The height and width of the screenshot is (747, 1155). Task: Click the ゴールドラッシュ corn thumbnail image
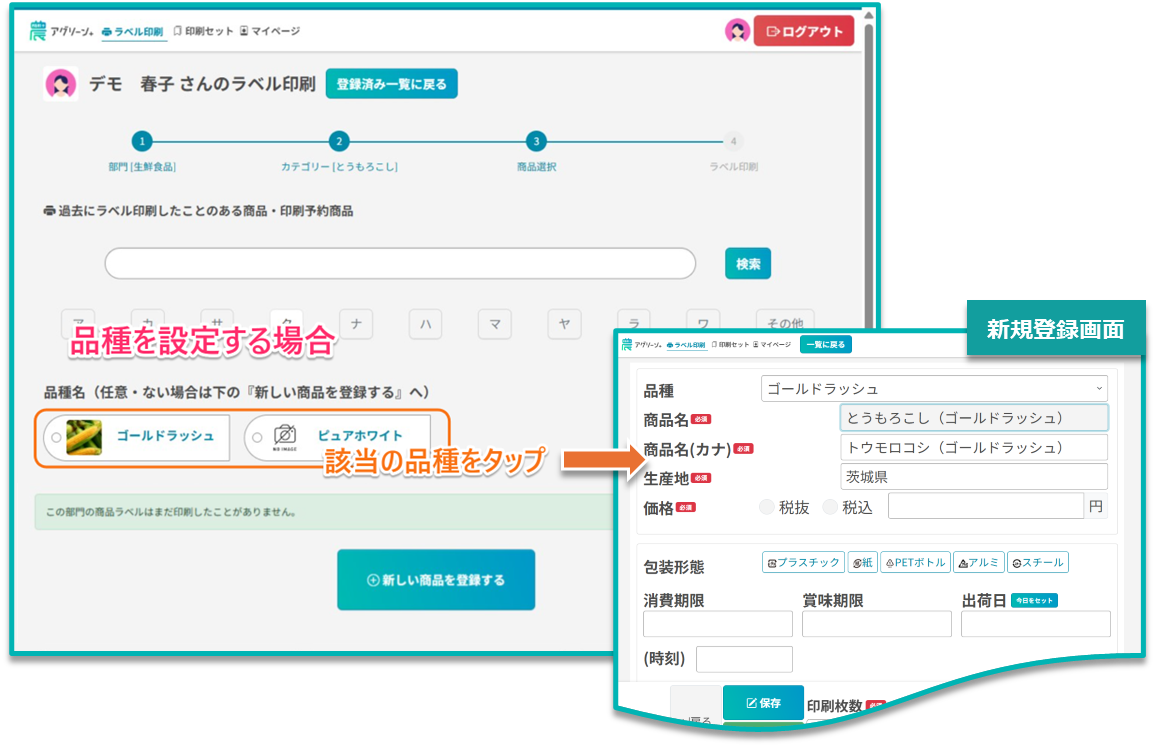click(x=84, y=437)
